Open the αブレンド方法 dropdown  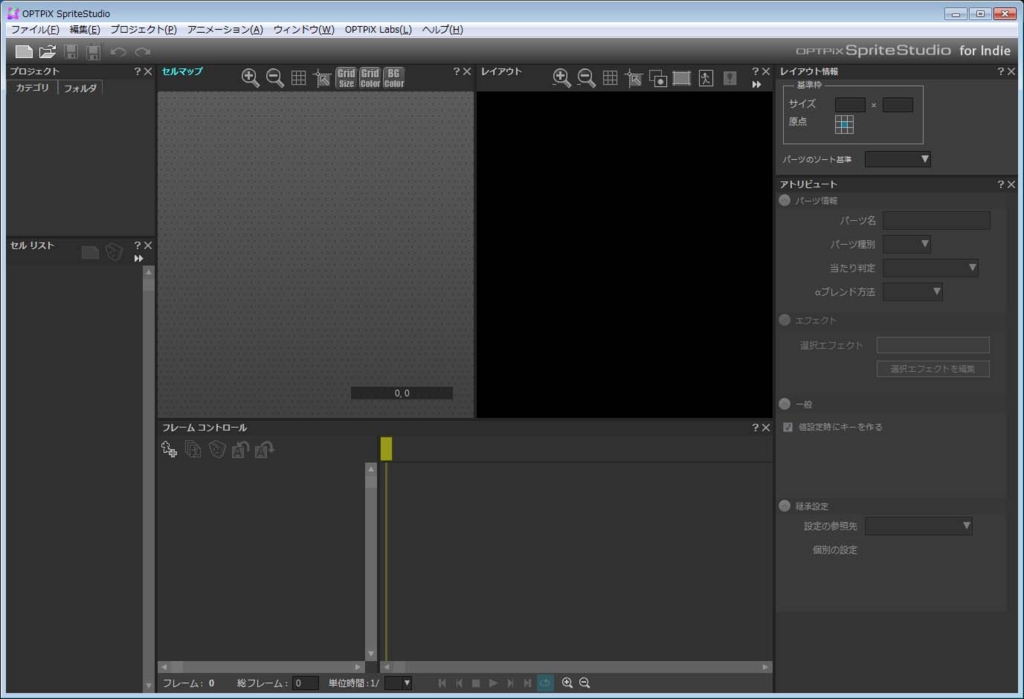(x=912, y=291)
